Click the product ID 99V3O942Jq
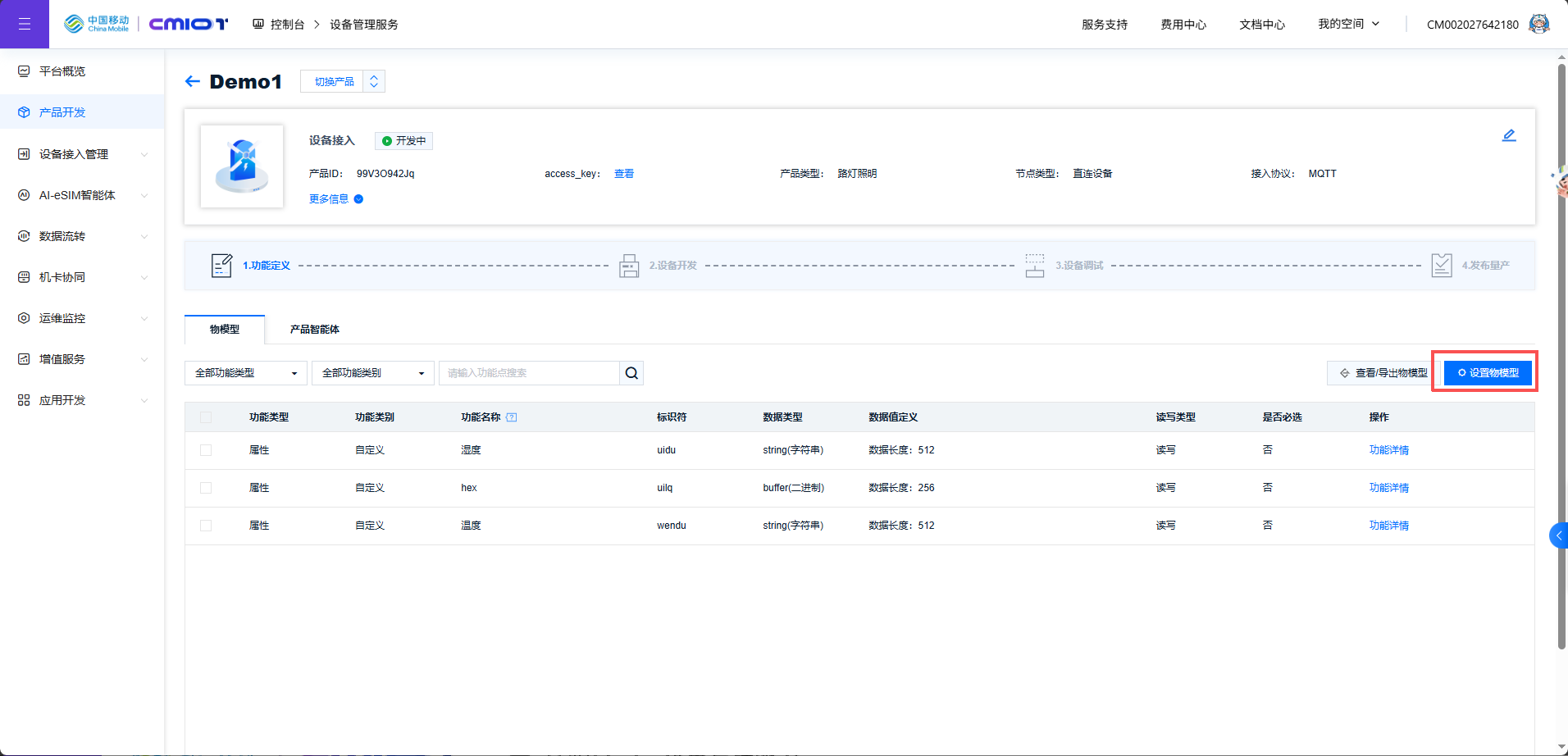This screenshot has height=756, width=1568. (385, 174)
